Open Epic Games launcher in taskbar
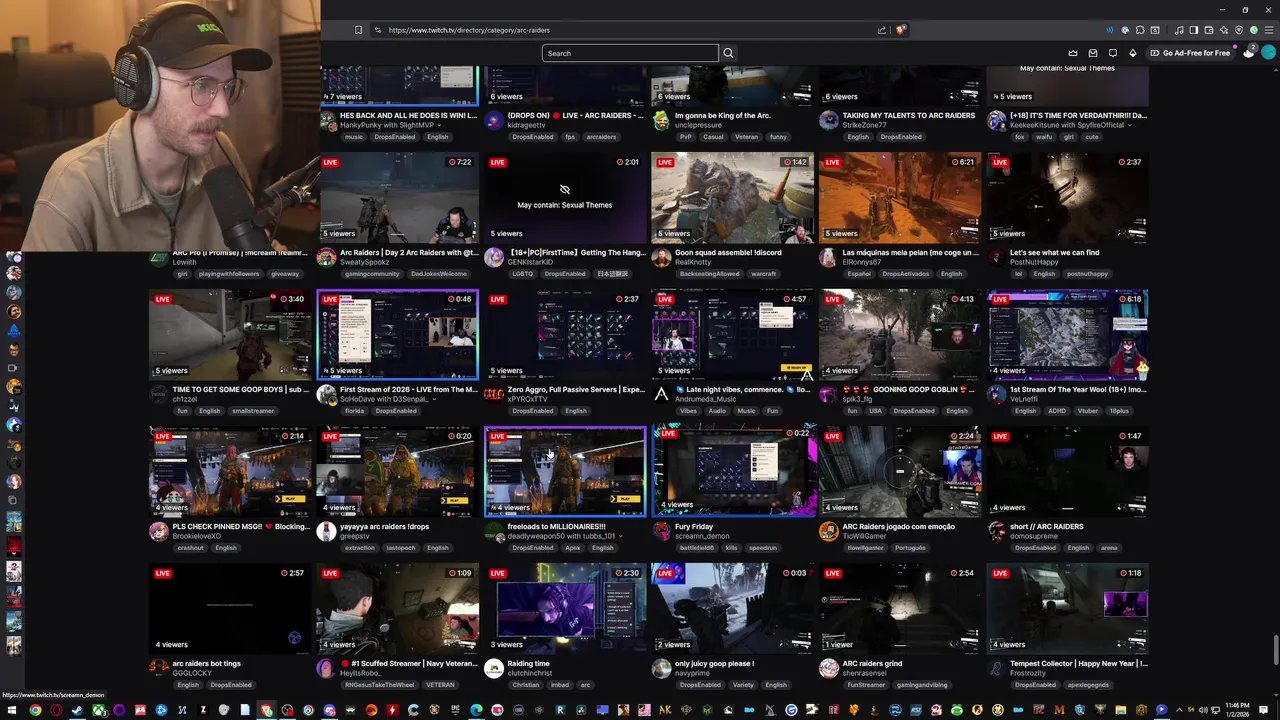This screenshot has height=720, width=1280. pyautogui.click(x=454, y=710)
